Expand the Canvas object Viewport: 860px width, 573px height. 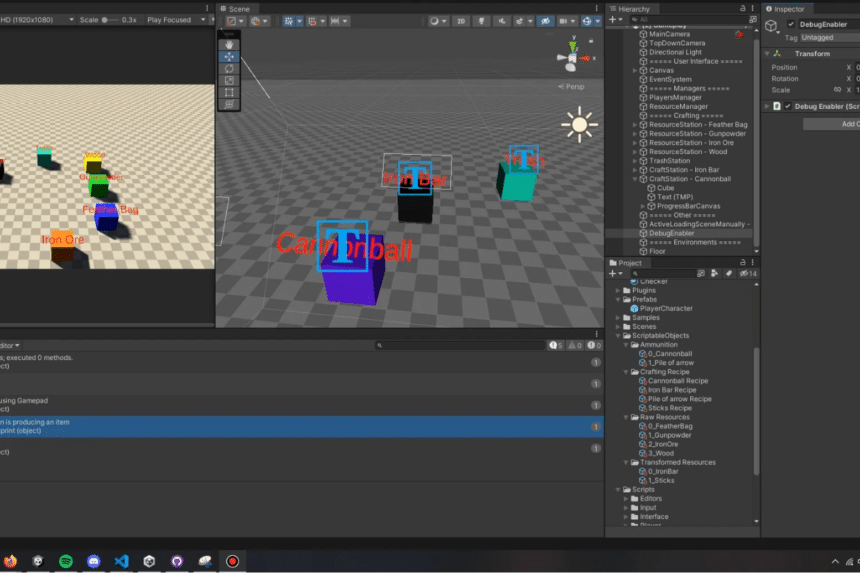pyautogui.click(x=635, y=70)
